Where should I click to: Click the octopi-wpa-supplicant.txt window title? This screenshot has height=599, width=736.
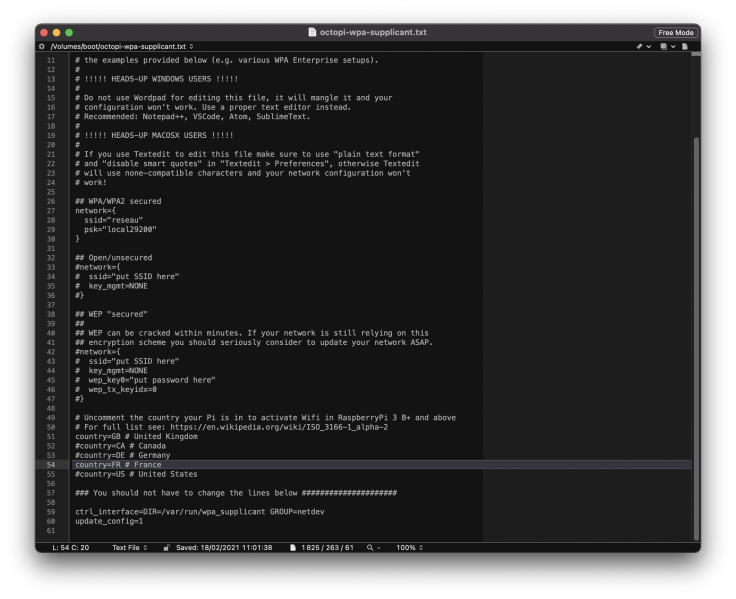coord(373,32)
